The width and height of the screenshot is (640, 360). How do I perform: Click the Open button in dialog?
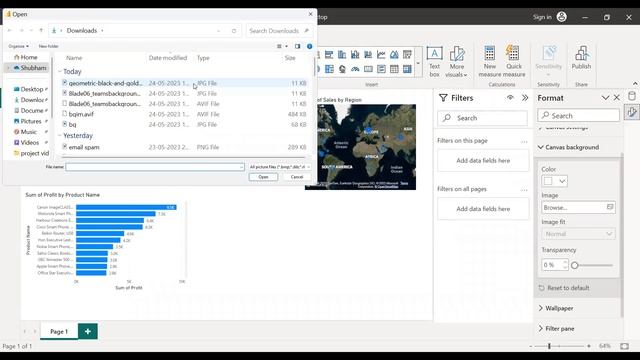[263, 177]
